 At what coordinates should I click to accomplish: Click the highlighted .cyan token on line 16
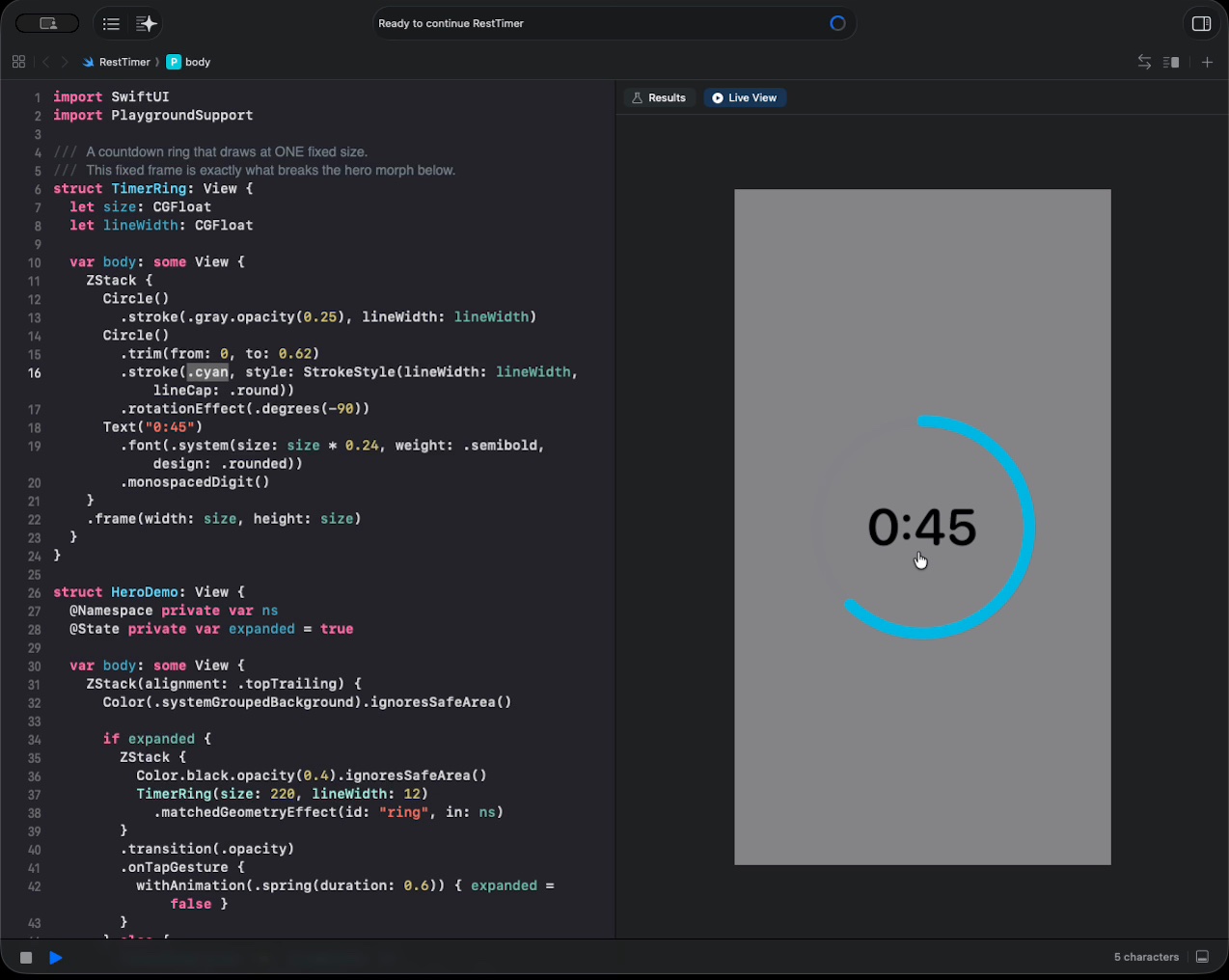[x=208, y=372]
